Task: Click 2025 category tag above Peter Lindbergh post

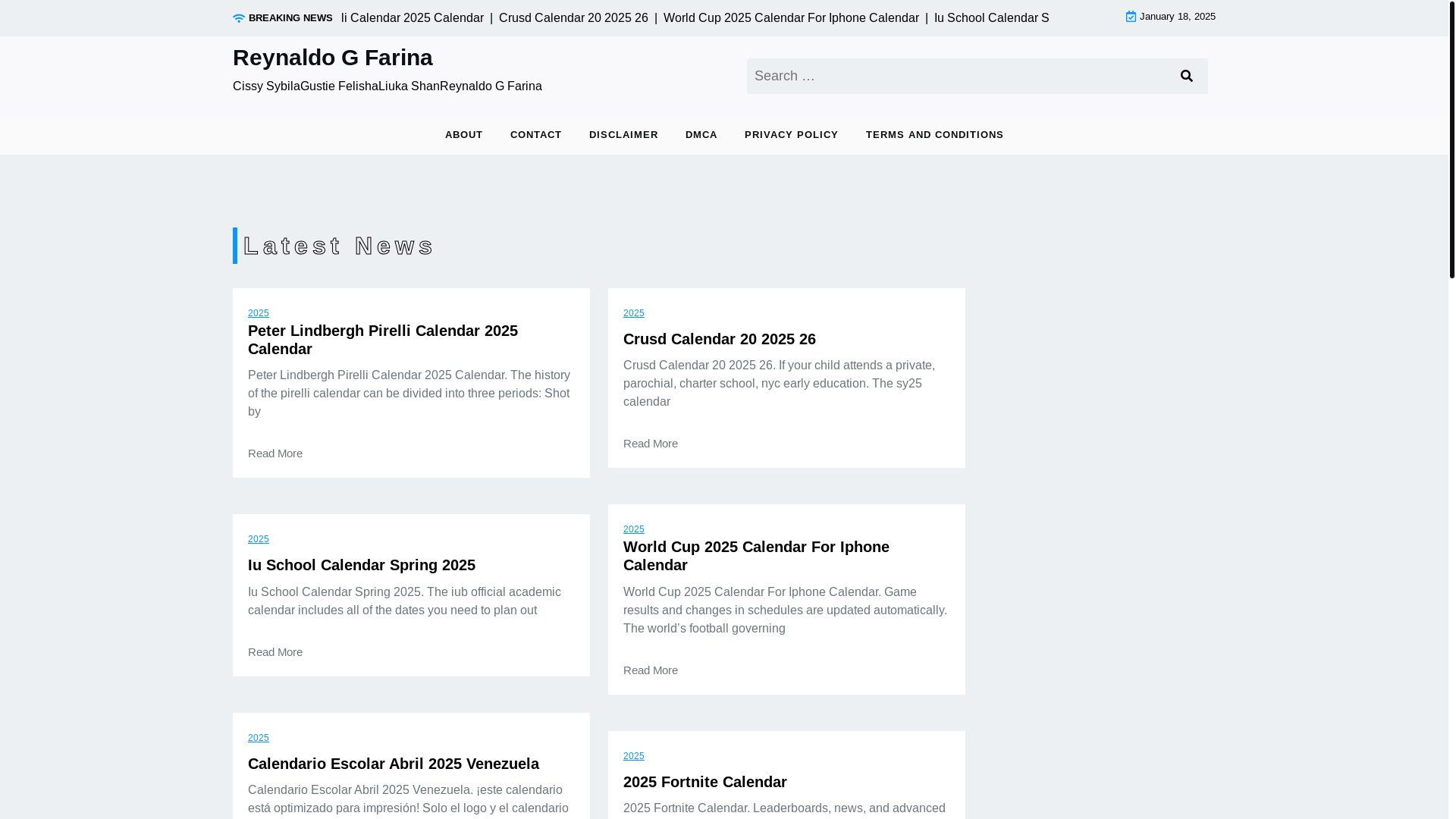Action: point(258,313)
